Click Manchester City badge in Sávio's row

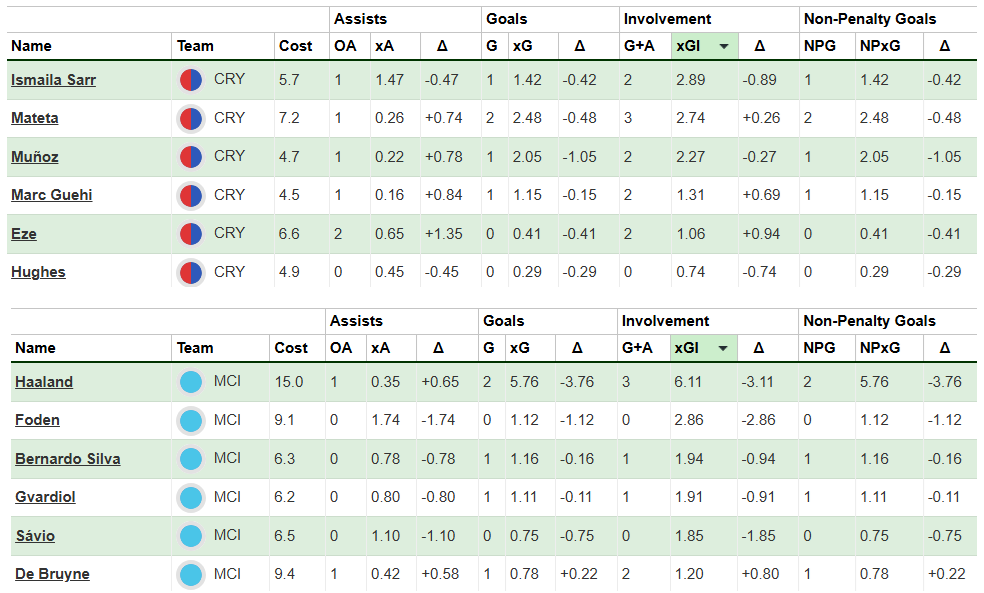191,536
